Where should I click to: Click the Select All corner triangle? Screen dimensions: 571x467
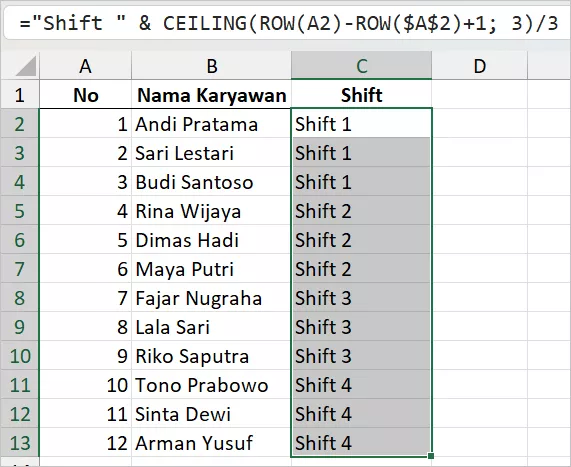click(x=26, y=66)
